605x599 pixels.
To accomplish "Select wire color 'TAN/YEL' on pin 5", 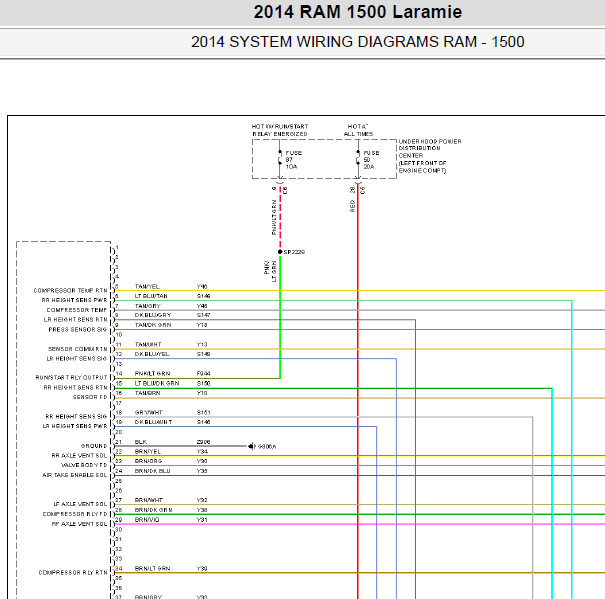I will (x=147, y=286).
